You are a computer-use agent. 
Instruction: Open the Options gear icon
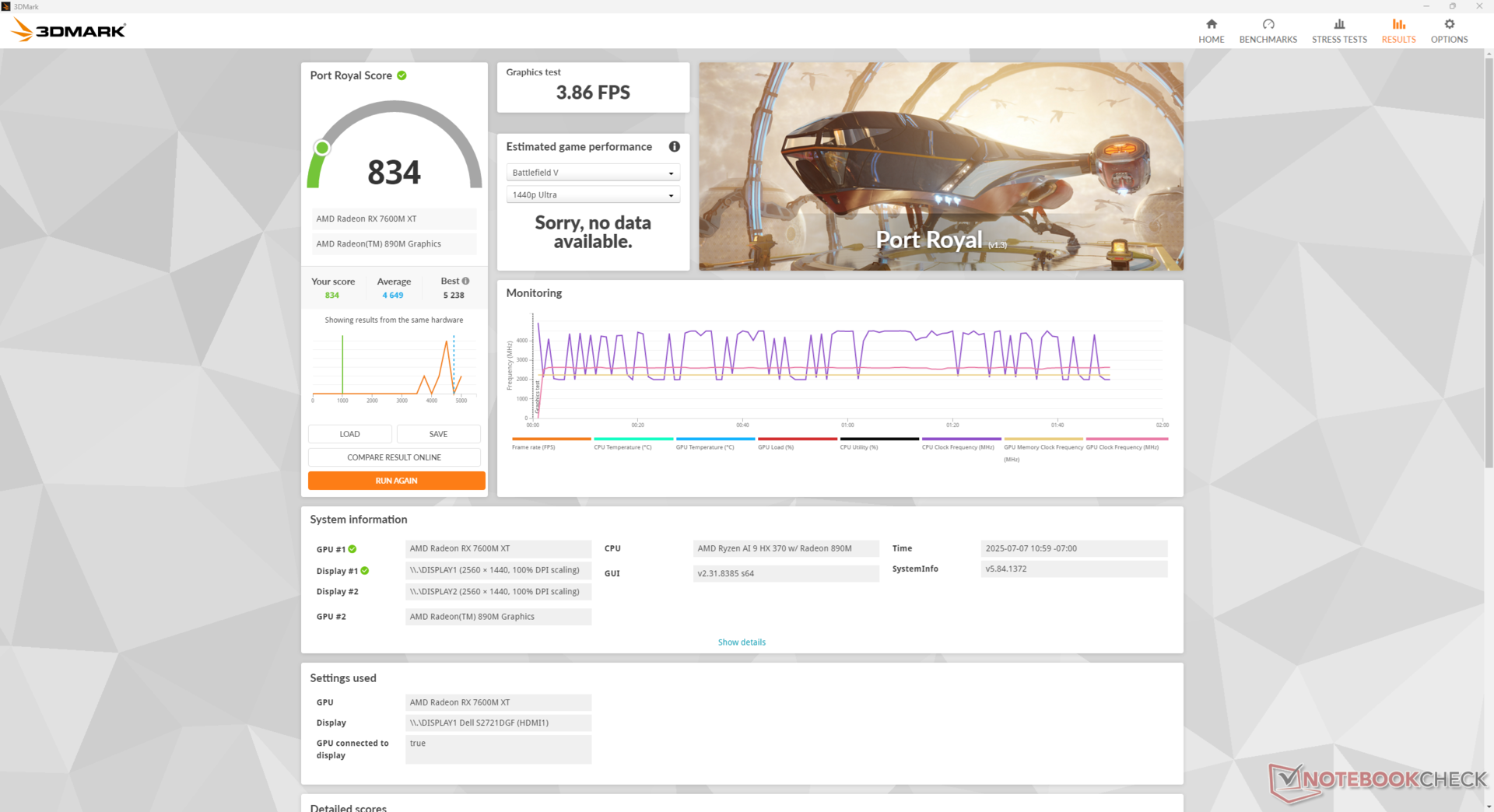pos(1449,25)
